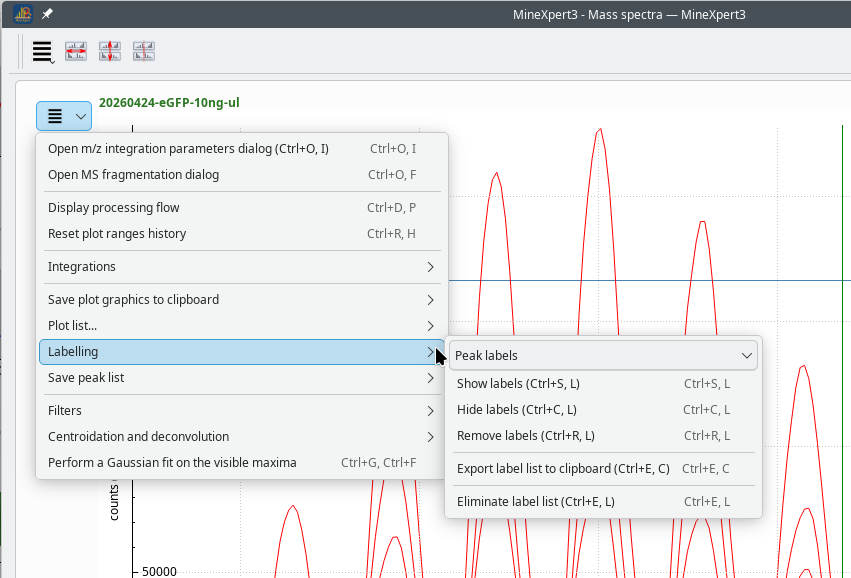The height and width of the screenshot is (578, 851).
Task: Expand the Peak labels combo box
Action: point(603,355)
